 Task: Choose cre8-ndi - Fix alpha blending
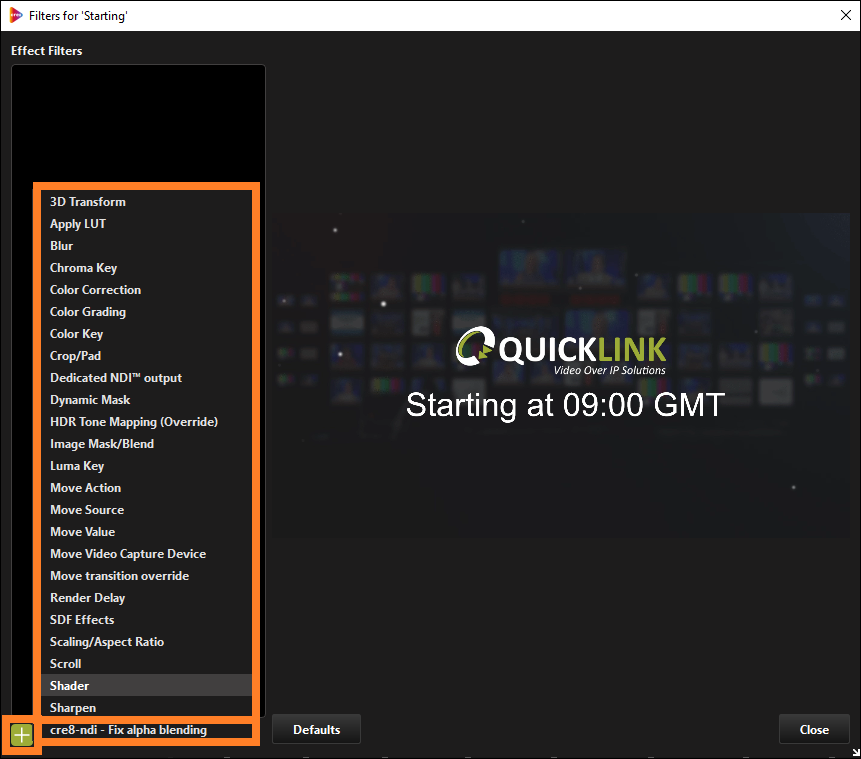pos(146,730)
